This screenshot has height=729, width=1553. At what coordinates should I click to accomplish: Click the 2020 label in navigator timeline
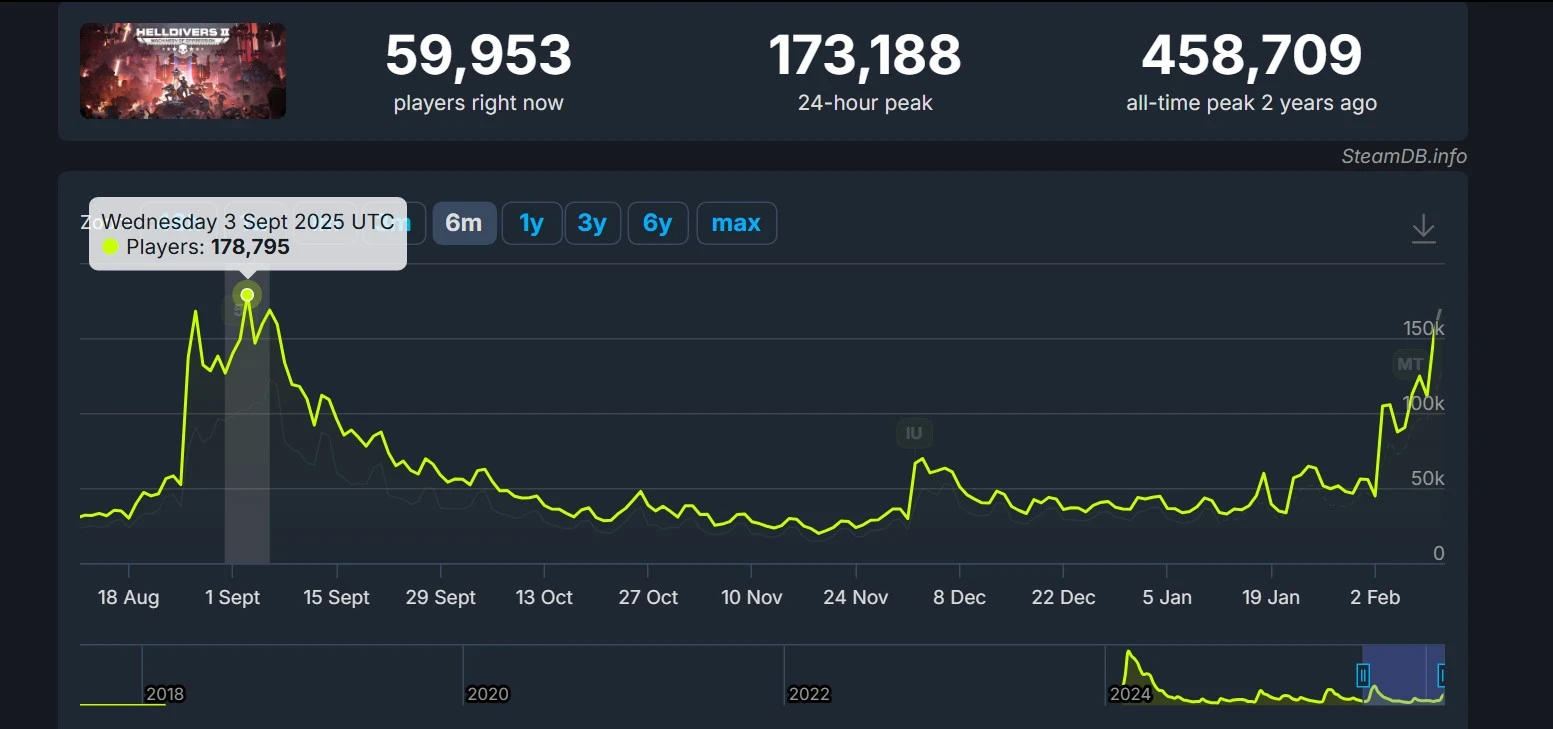tap(488, 694)
